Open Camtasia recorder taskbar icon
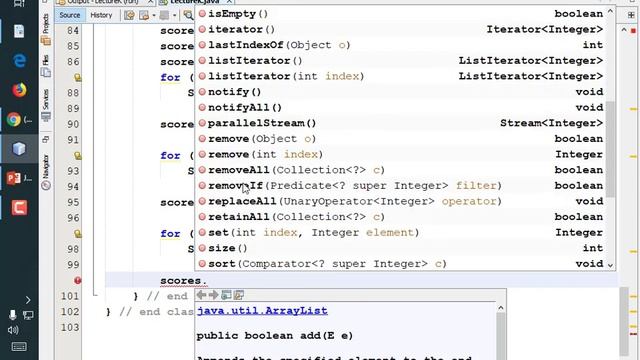The image size is (640, 360). [x=19, y=208]
